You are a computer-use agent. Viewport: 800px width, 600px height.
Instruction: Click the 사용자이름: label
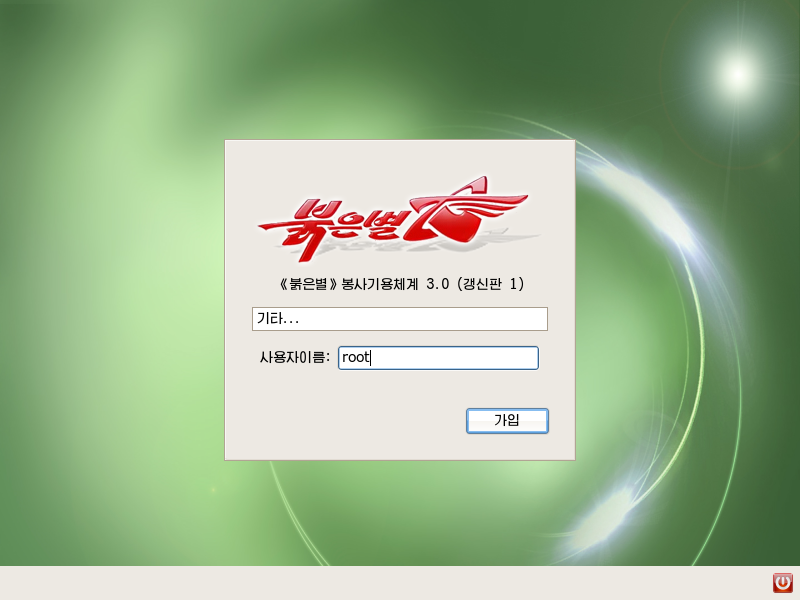pyautogui.click(x=295, y=357)
